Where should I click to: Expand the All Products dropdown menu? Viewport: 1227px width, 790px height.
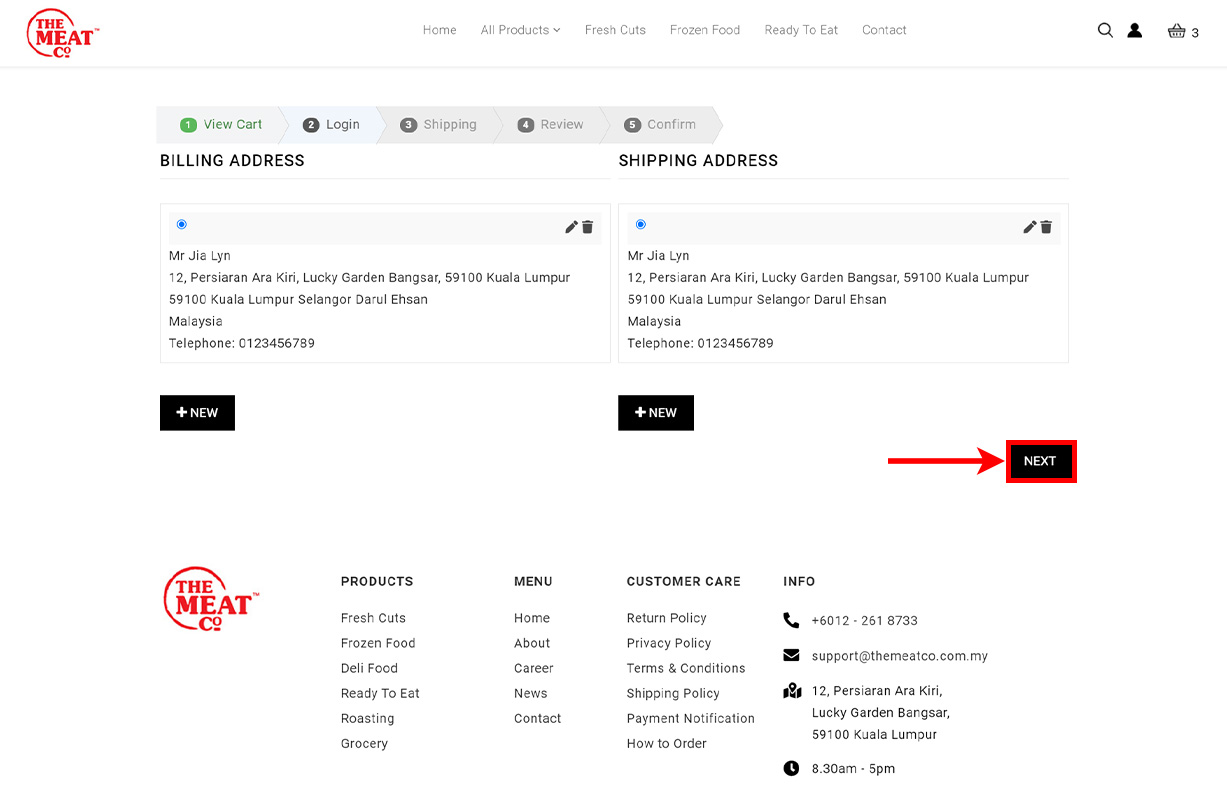520,30
